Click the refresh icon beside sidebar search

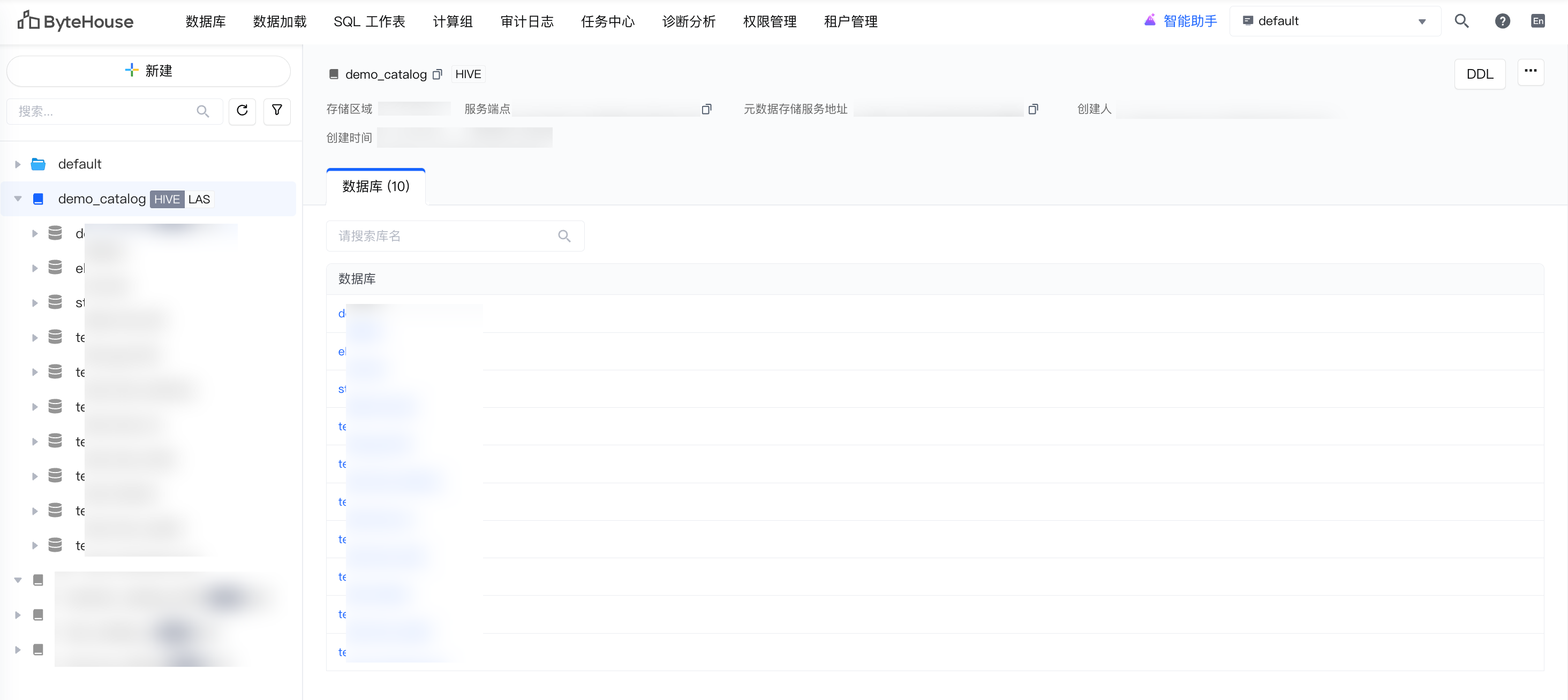[x=242, y=111]
